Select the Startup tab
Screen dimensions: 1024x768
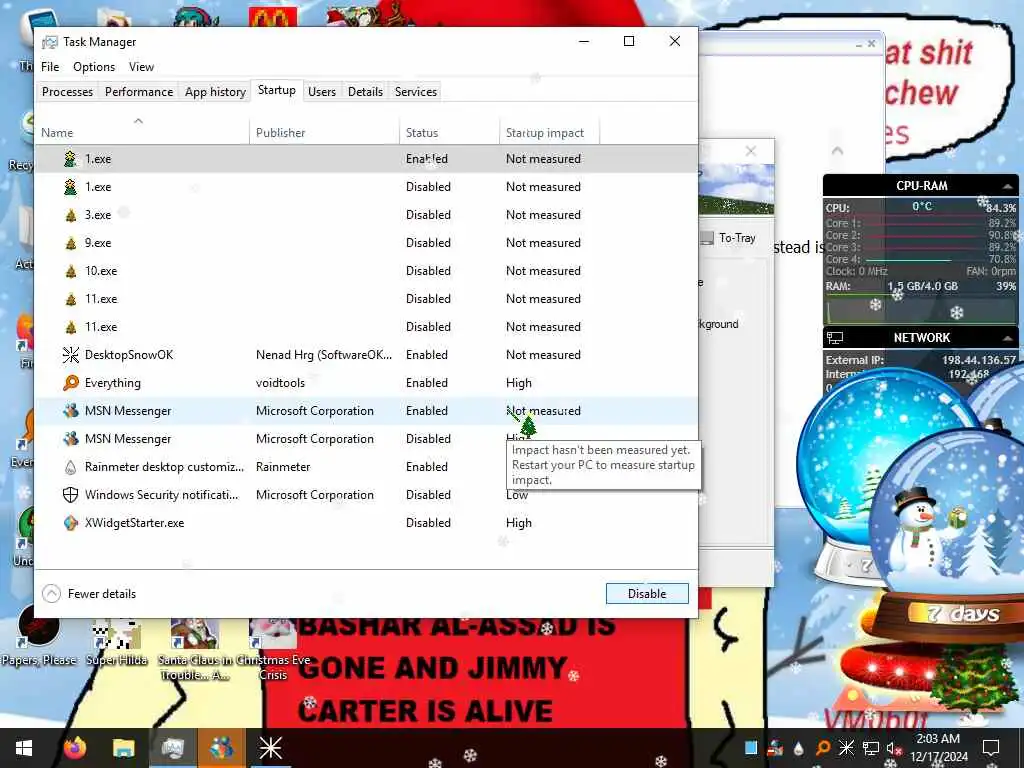(277, 90)
